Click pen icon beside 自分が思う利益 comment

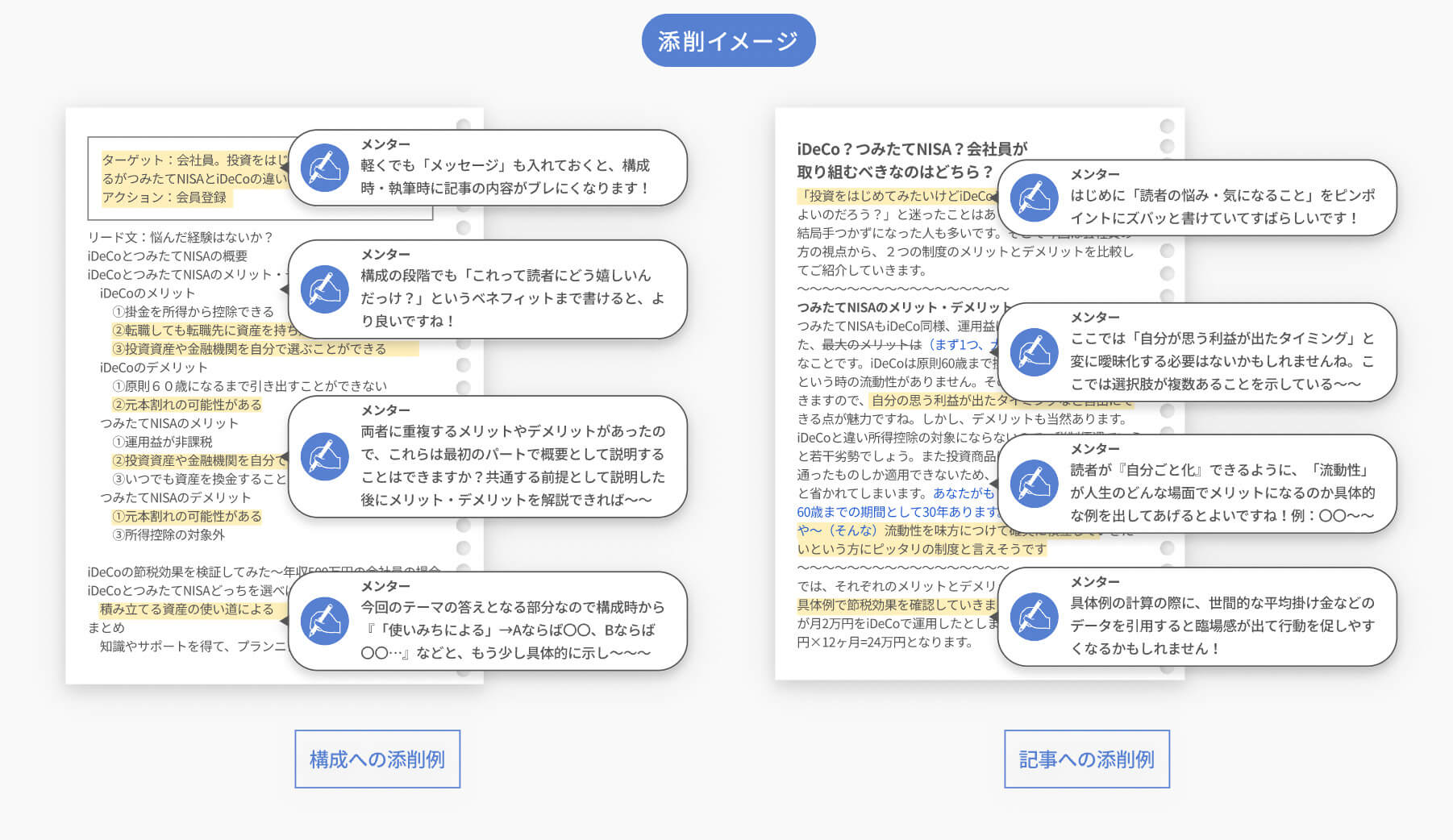click(1034, 352)
